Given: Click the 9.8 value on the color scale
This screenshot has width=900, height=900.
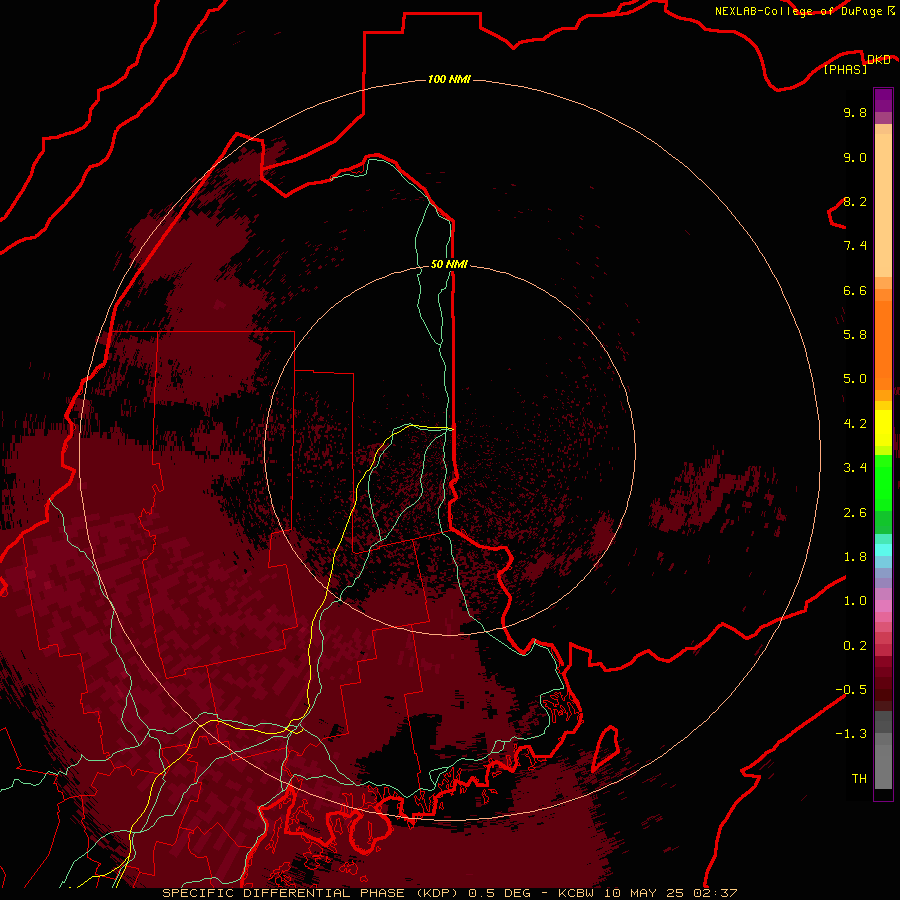Looking at the screenshot, I should point(855,112).
